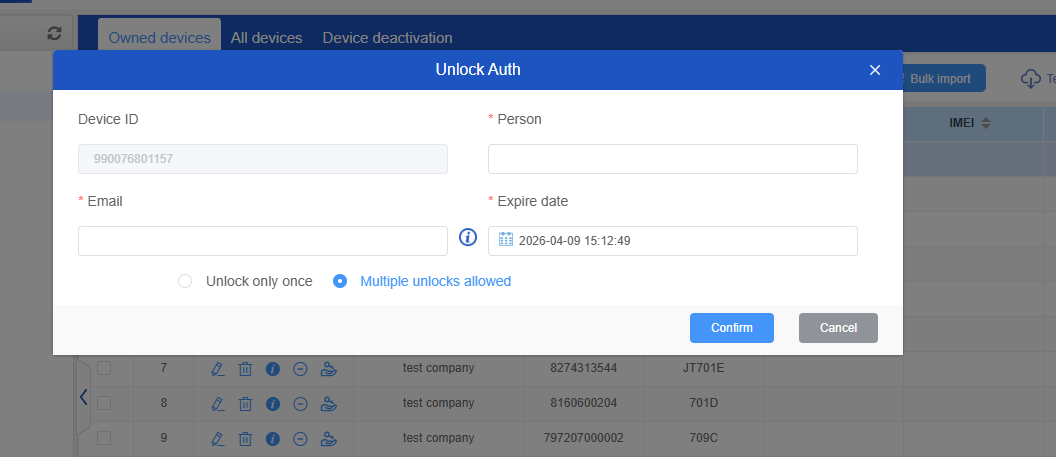Switch to the All devices tab
The width and height of the screenshot is (1056, 457).
tap(266, 38)
